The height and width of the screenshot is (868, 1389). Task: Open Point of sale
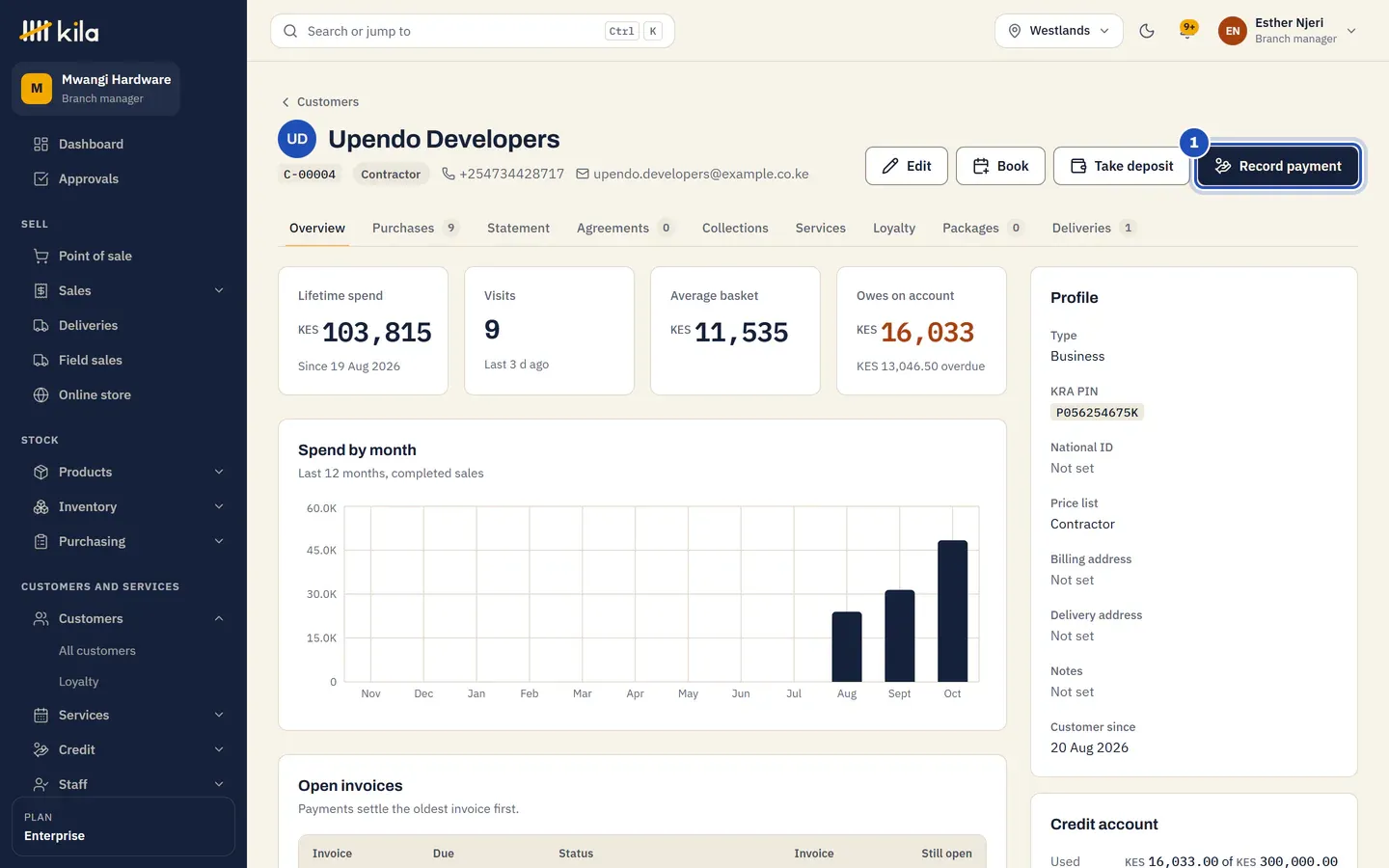(123, 256)
